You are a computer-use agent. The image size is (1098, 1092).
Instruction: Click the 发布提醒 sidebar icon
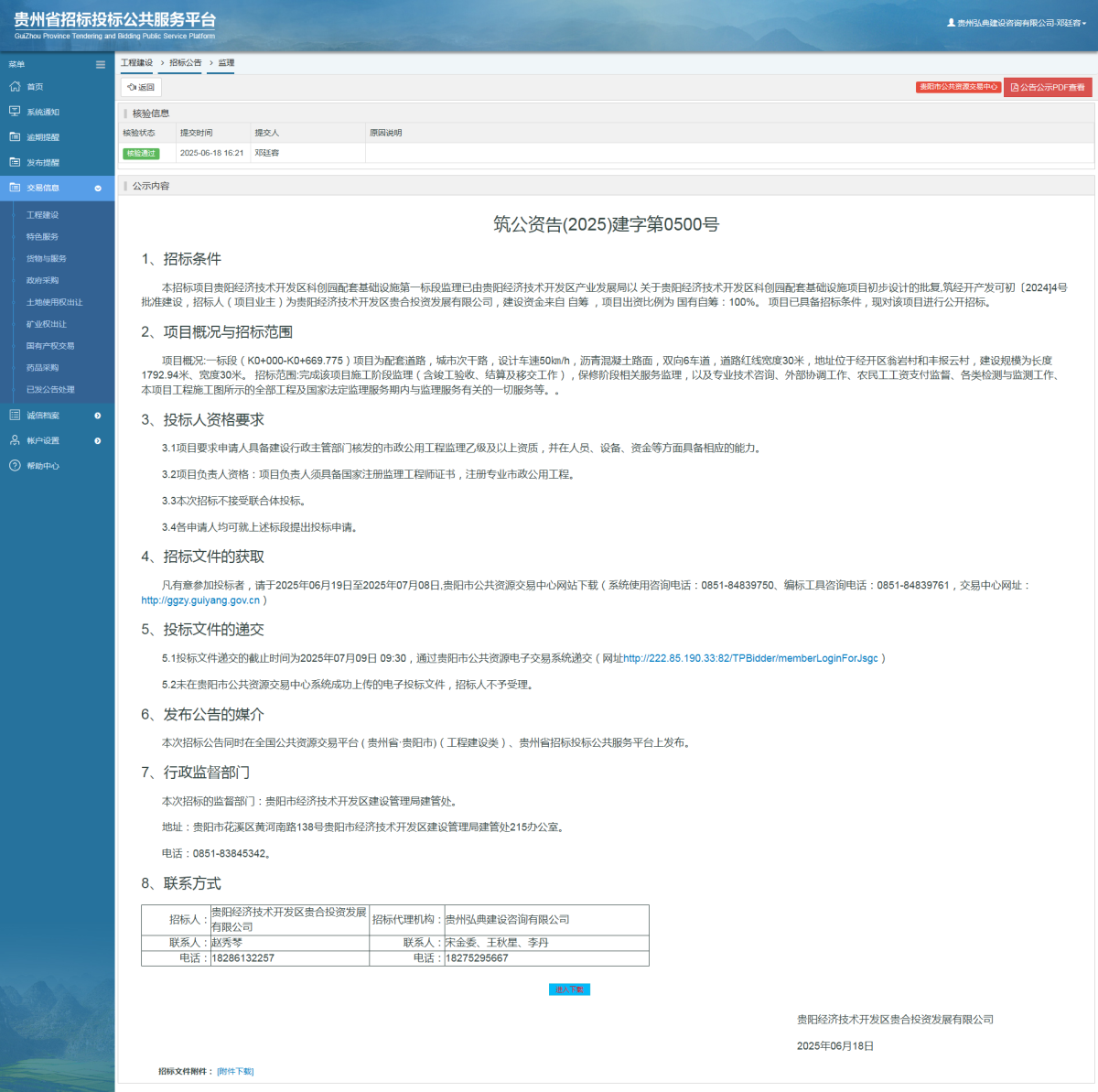click(15, 162)
